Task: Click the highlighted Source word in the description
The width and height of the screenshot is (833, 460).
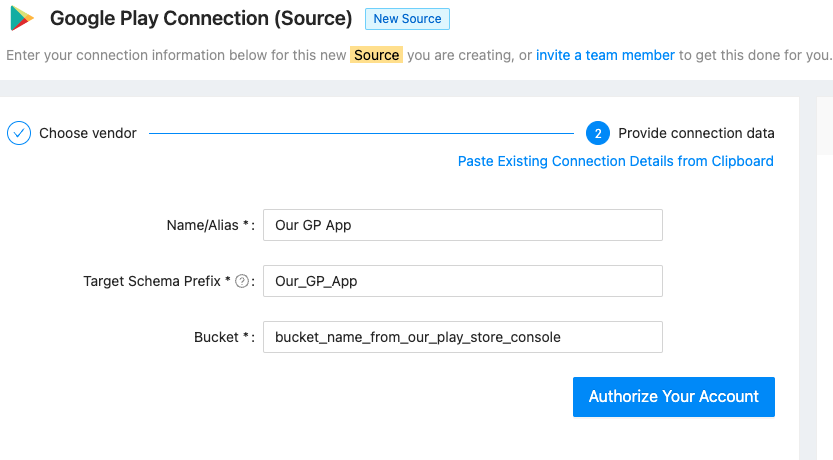Action: click(x=377, y=55)
